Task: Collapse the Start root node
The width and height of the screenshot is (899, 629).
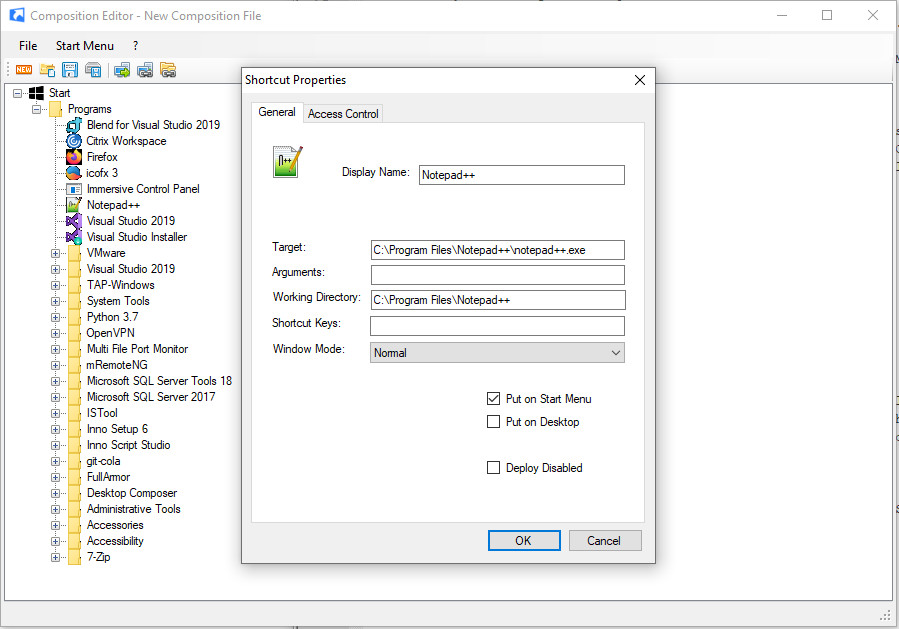Action: (x=18, y=93)
